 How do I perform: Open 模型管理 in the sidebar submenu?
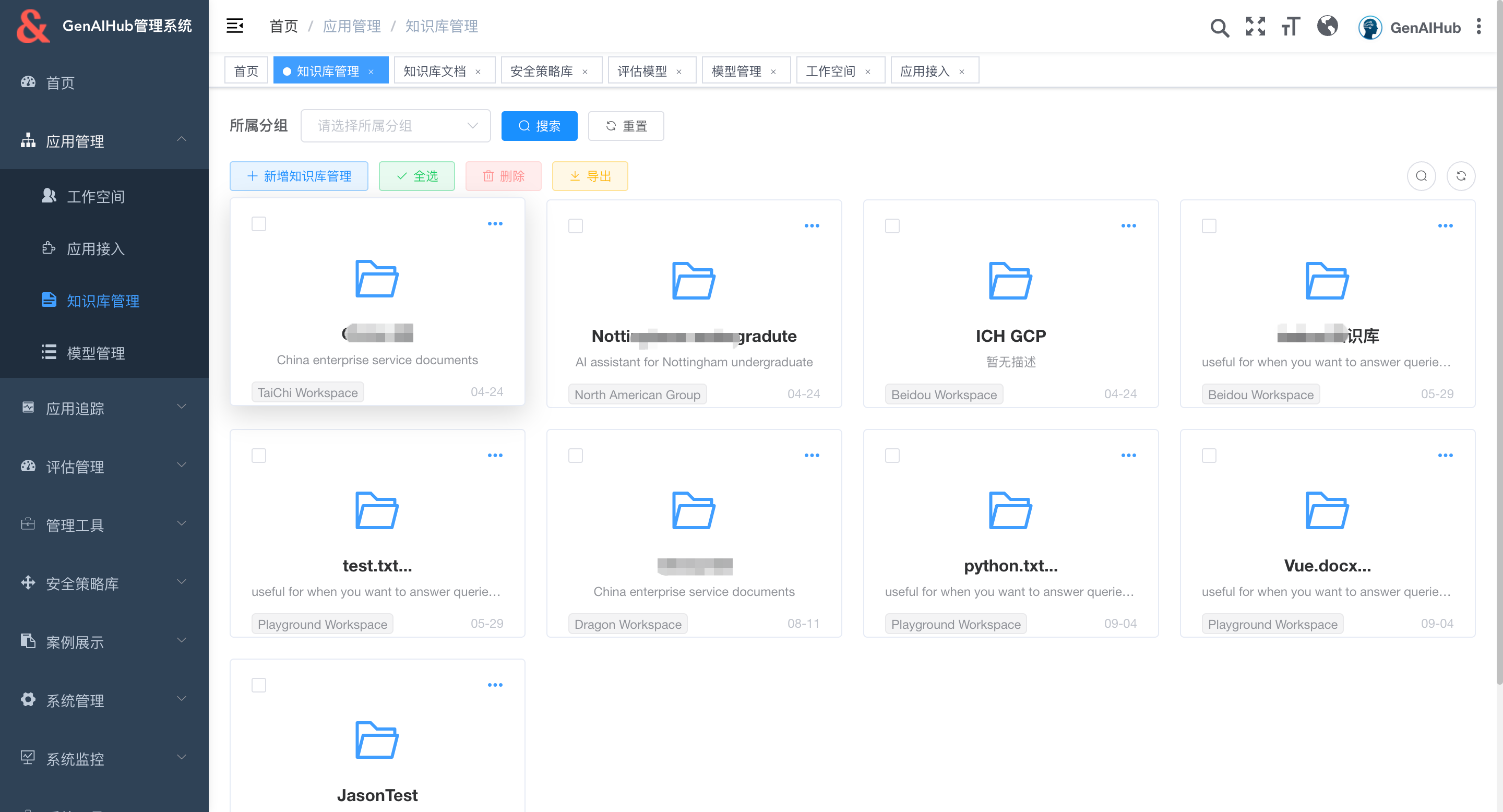tap(96, 353)
